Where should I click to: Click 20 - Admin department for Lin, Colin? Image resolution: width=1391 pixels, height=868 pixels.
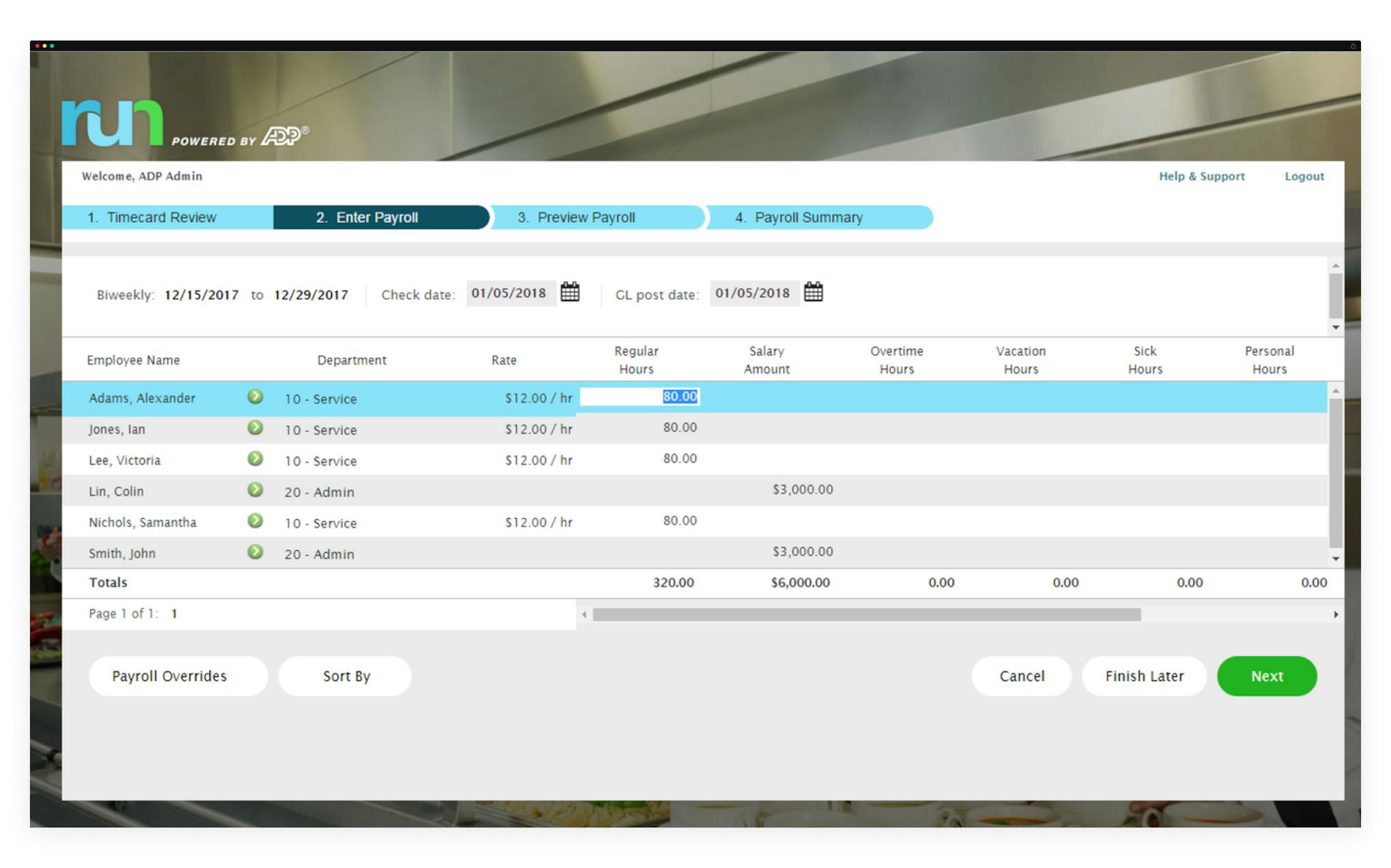click(x=319, y=492)
